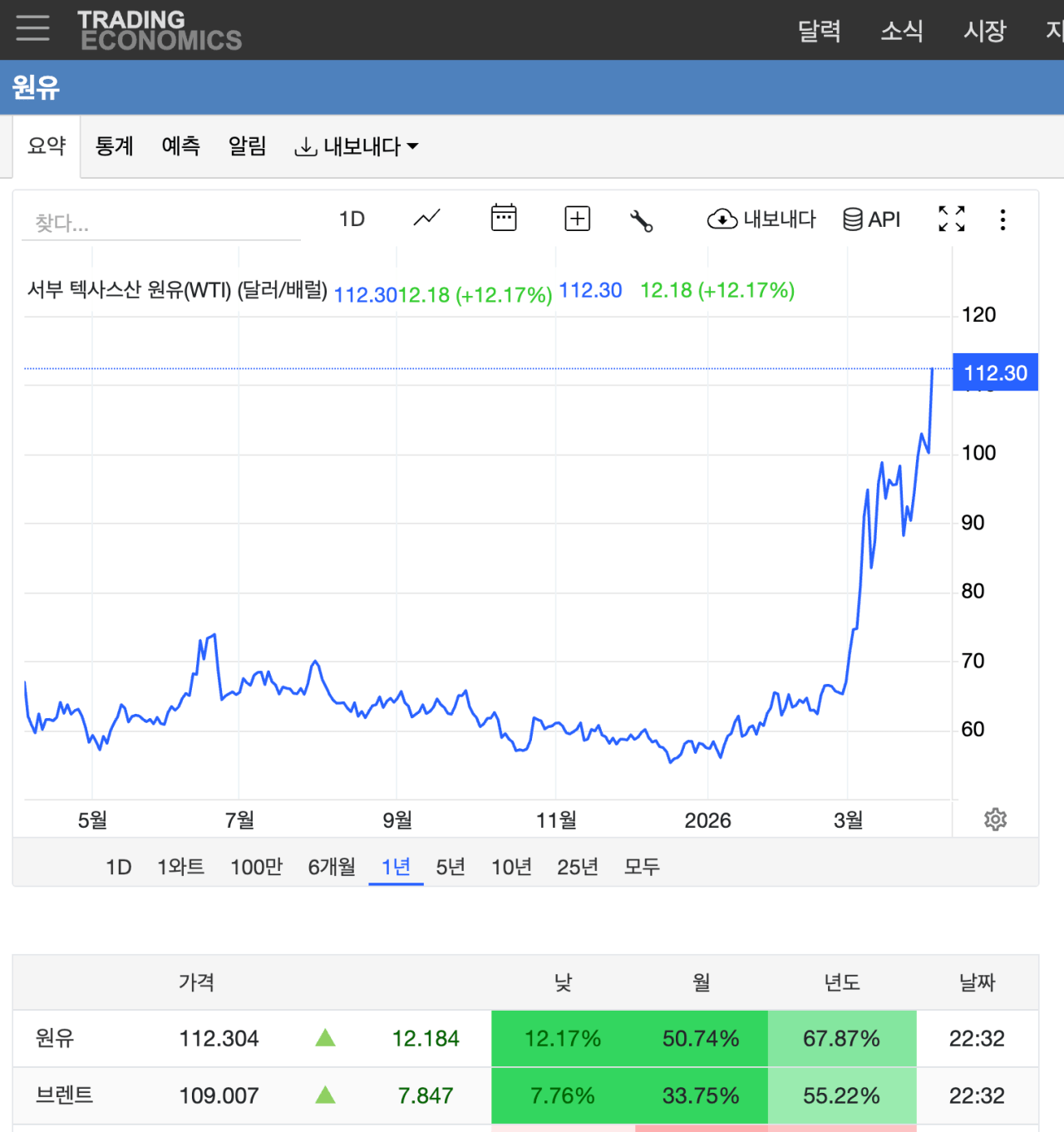This screenshot has width=1064, height=1132.
Task: Change the chart type line icon
Action: pyautogui.click(x=426, y=219)
